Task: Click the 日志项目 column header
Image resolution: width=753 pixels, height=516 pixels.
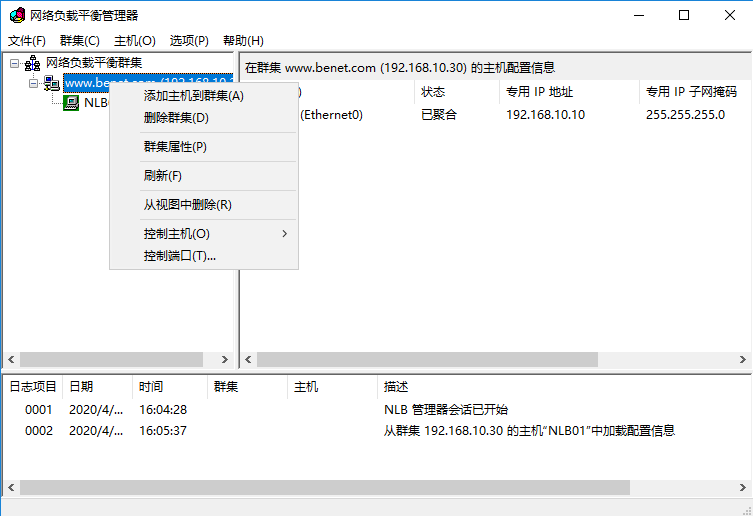Action: tap(33, 387)
